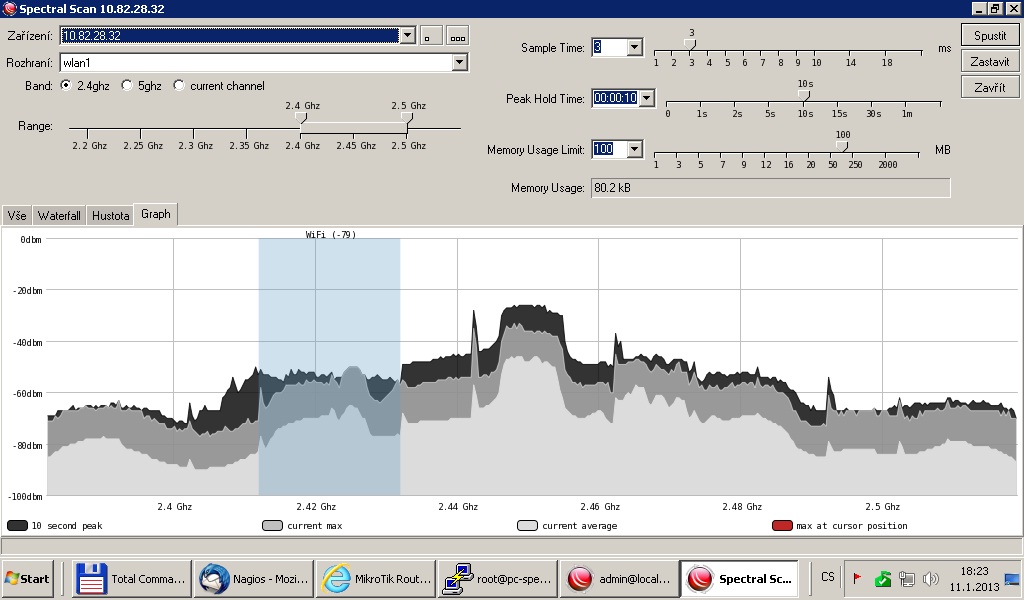
Task: Click the Zavřít button
Action: coord(990,87)
